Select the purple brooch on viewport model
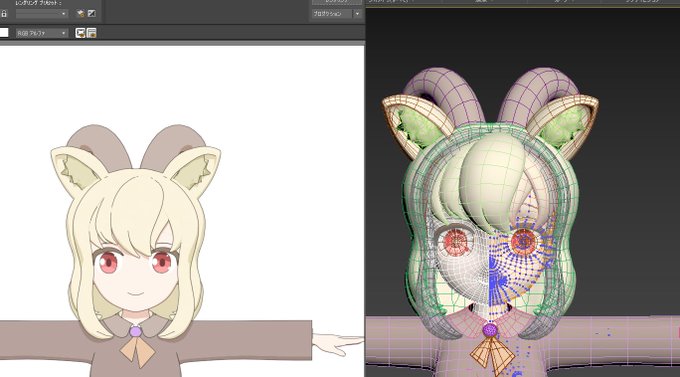 tap(490, 331)
